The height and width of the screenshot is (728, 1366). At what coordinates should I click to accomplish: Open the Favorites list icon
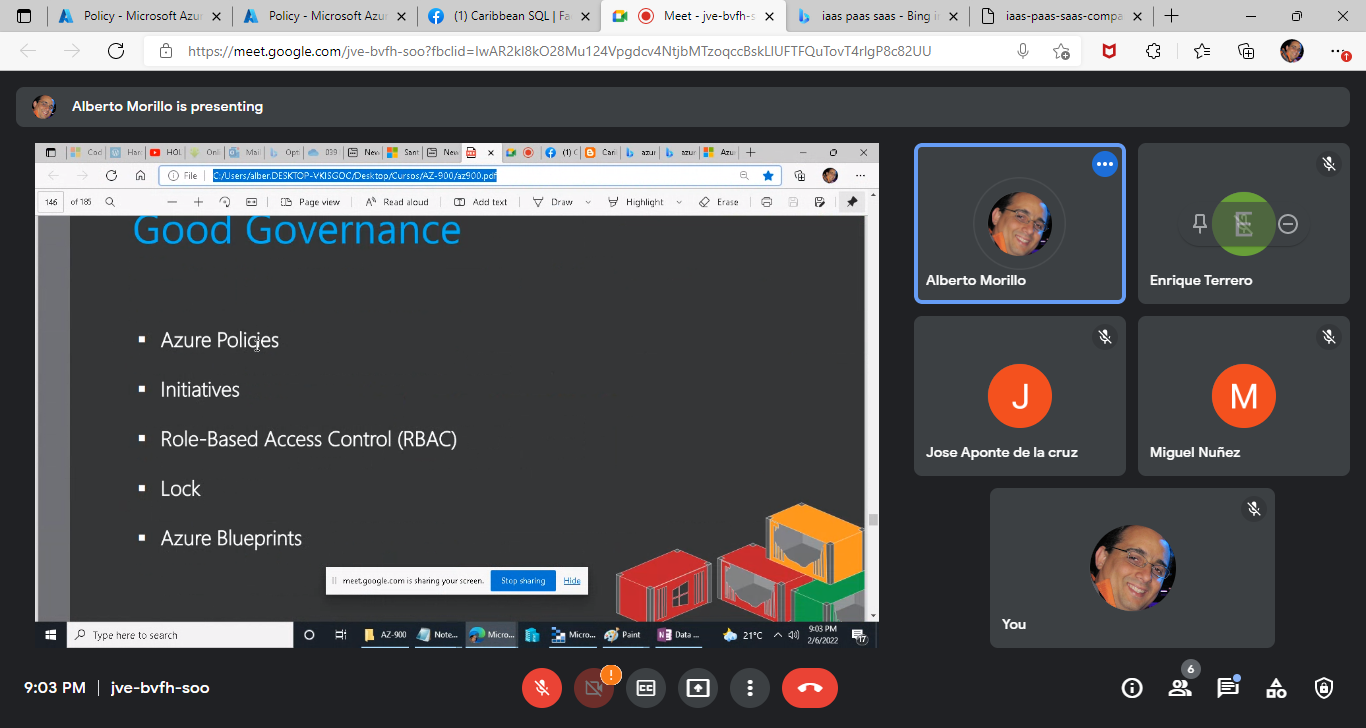coord(1201,51)
